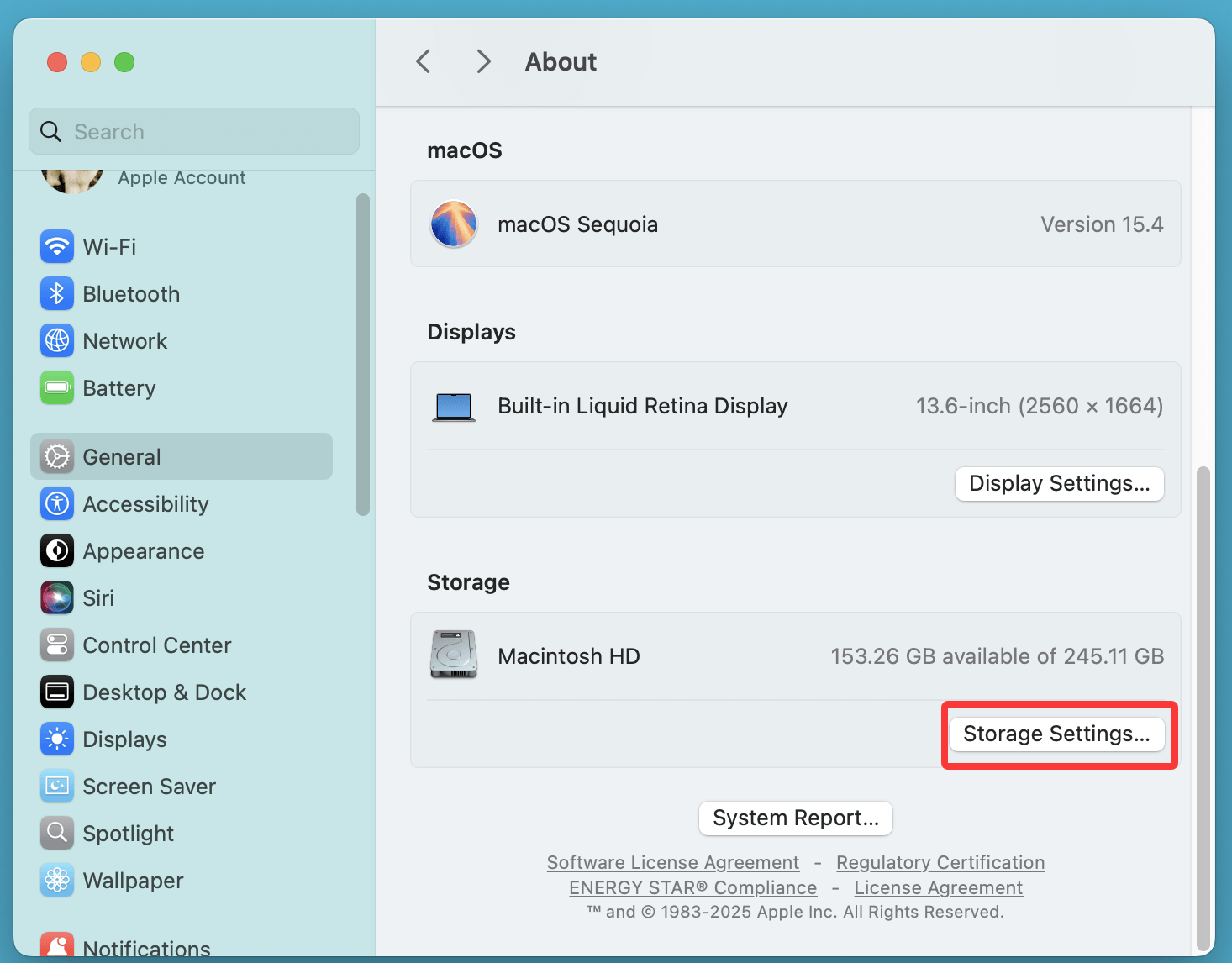Open Appearance settings
This screenshot has width=1232, height=963.
click(x=143, y=550)
